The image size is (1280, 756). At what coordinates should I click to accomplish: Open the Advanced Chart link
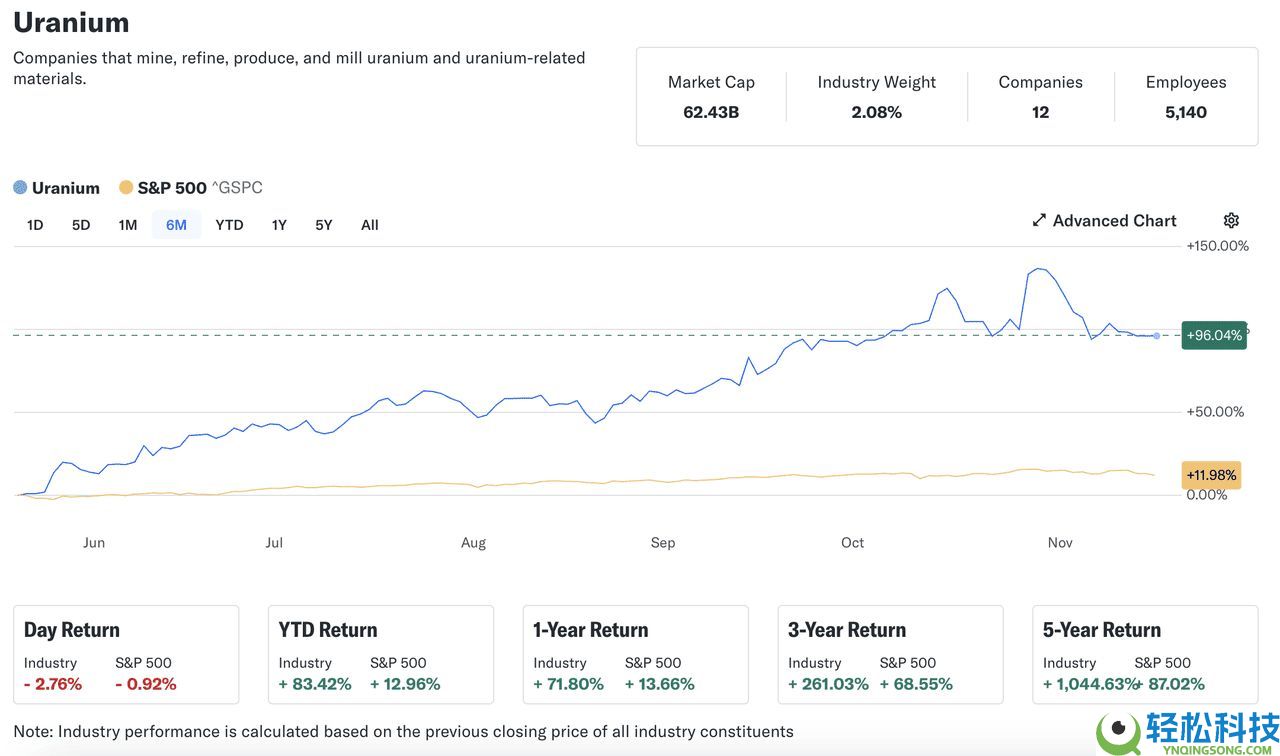coord(1114,221)
